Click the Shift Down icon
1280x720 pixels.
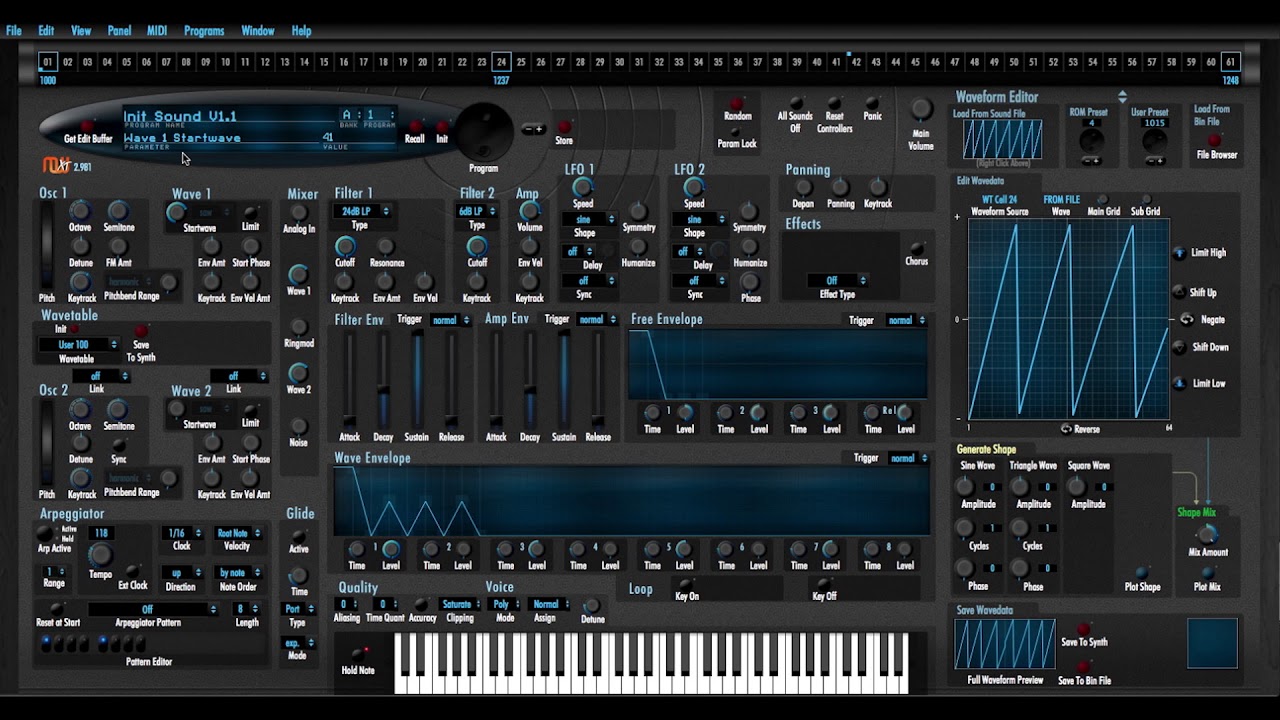[1179, 347]
